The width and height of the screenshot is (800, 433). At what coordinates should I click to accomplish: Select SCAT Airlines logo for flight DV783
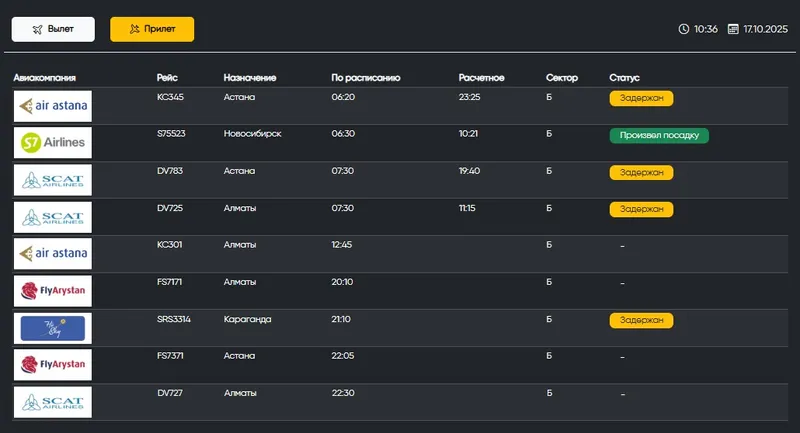tap(53, 180)
